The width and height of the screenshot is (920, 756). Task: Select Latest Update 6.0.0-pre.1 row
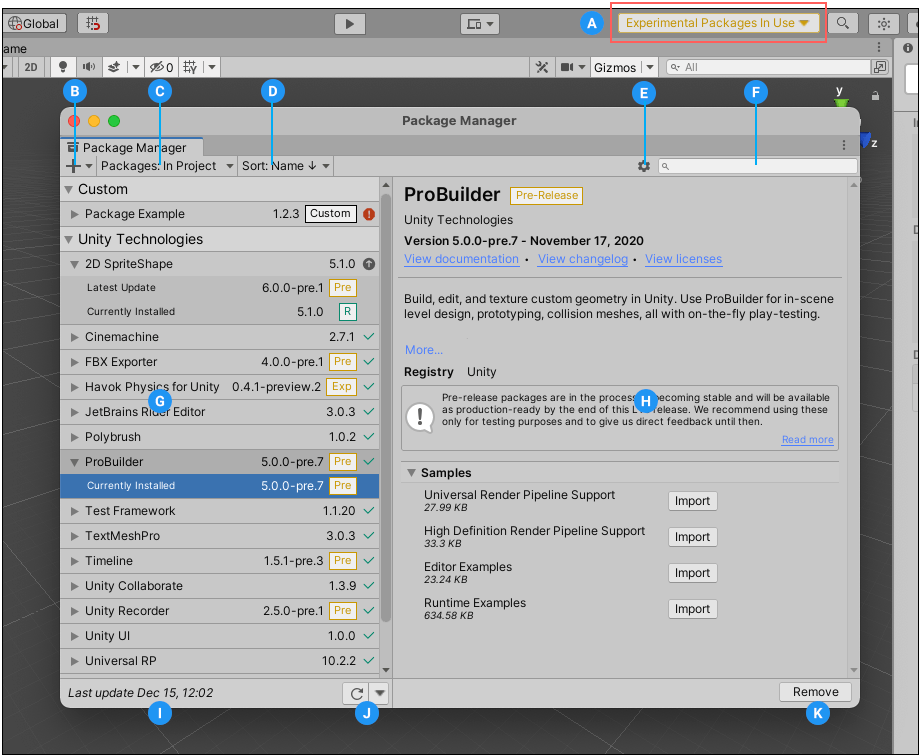[219, 288]
